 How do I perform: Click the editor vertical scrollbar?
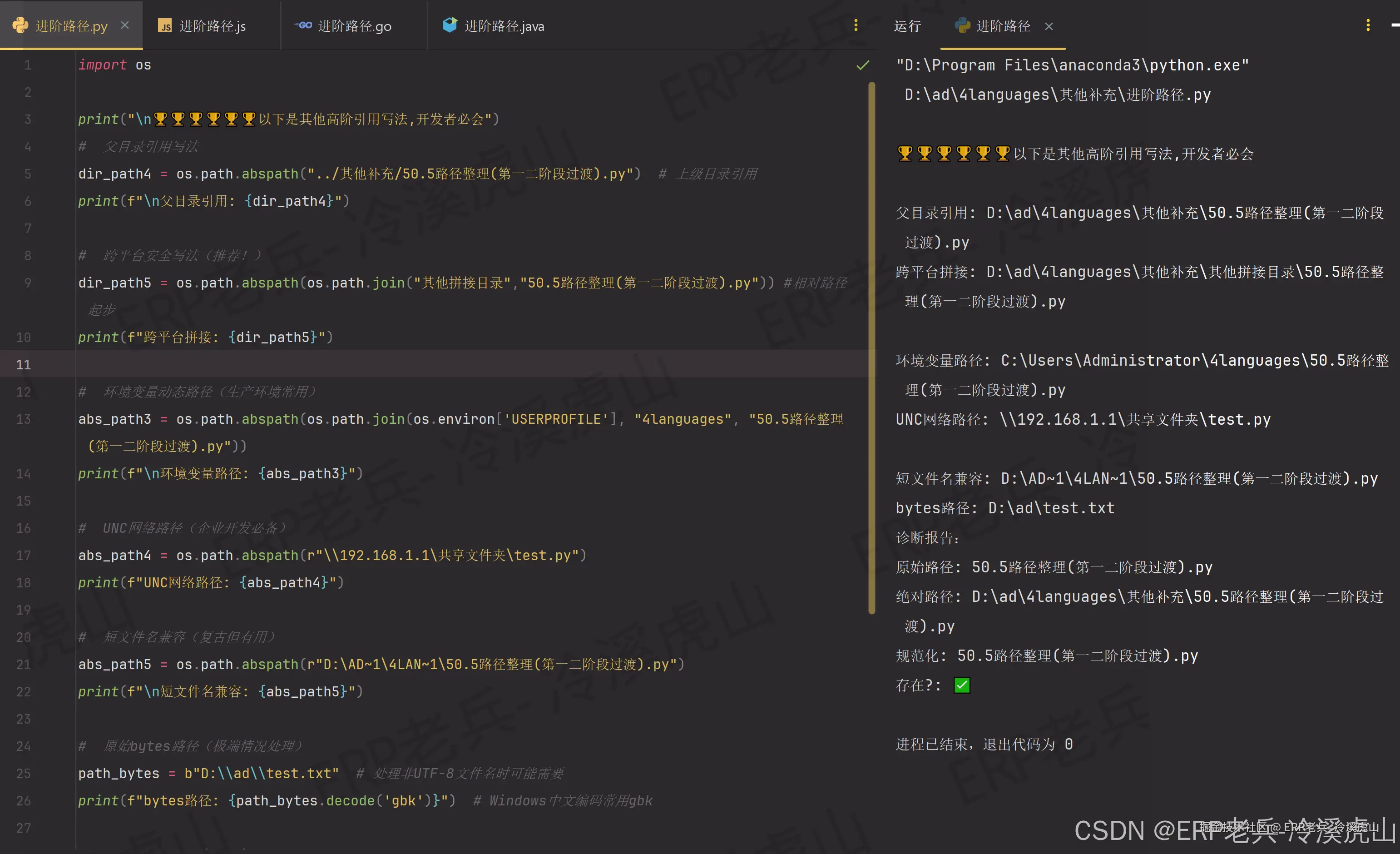tap(871, 348)
